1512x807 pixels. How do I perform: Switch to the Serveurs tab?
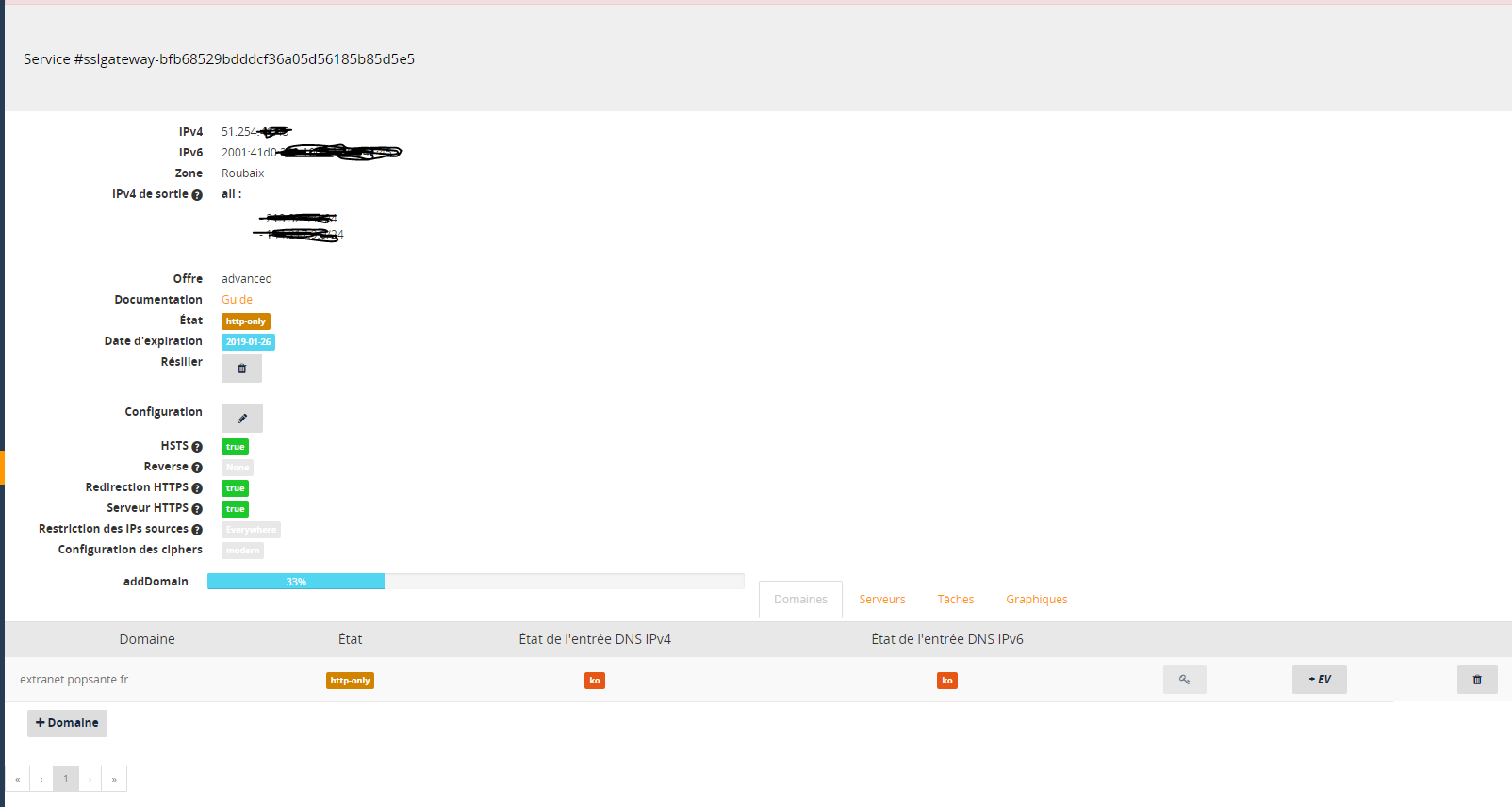[x=881, y=600]
